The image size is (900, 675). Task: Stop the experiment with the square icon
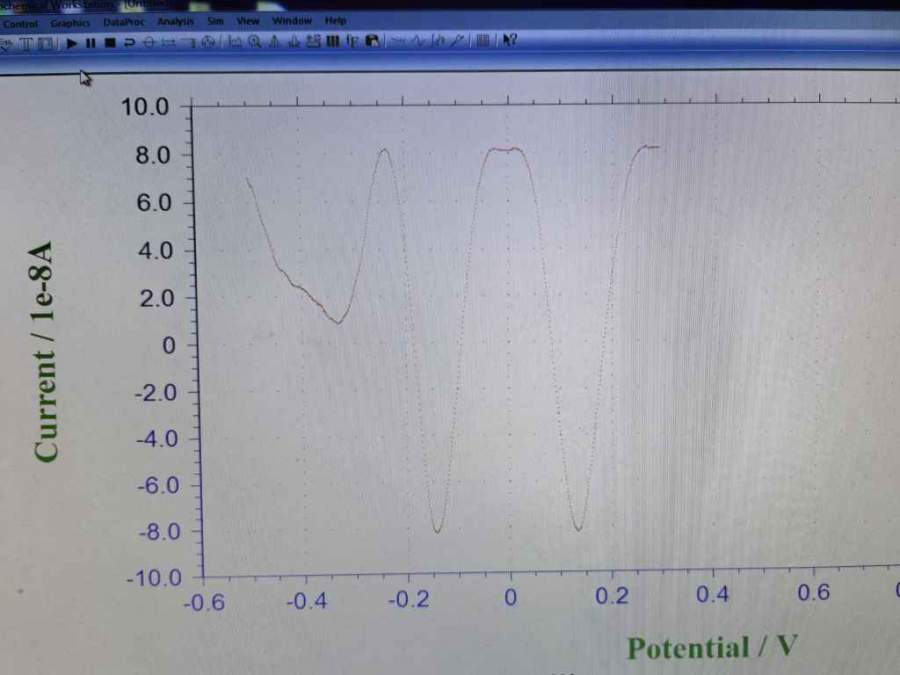coord(110,43)
